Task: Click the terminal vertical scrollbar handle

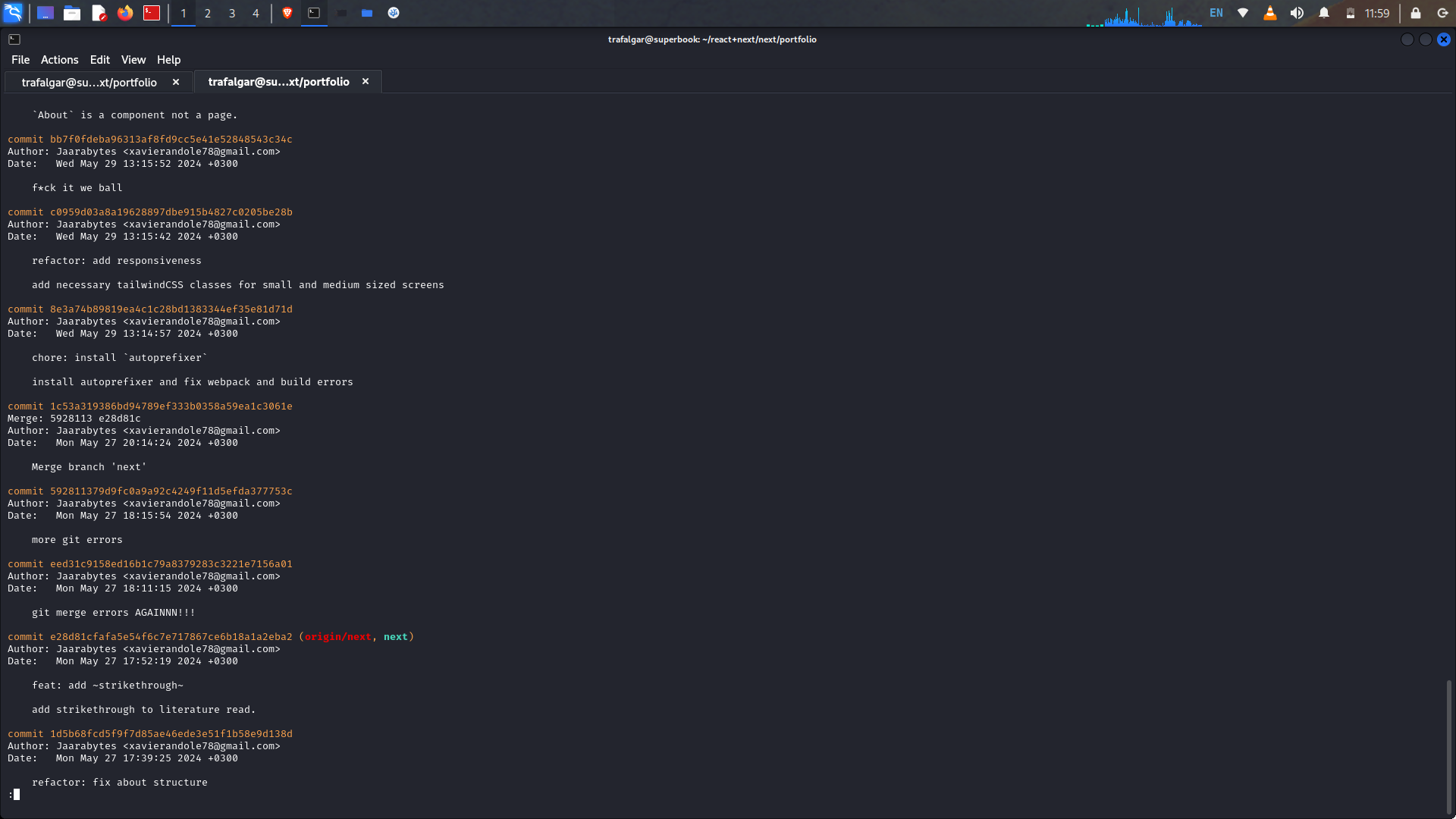Action: 1448,746
